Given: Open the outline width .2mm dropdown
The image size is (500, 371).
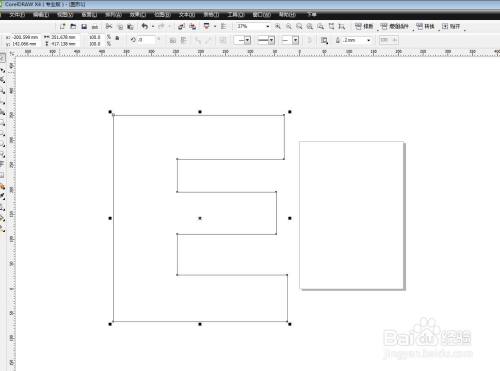Looking at the screenshot, I should (x=369, y=40).
